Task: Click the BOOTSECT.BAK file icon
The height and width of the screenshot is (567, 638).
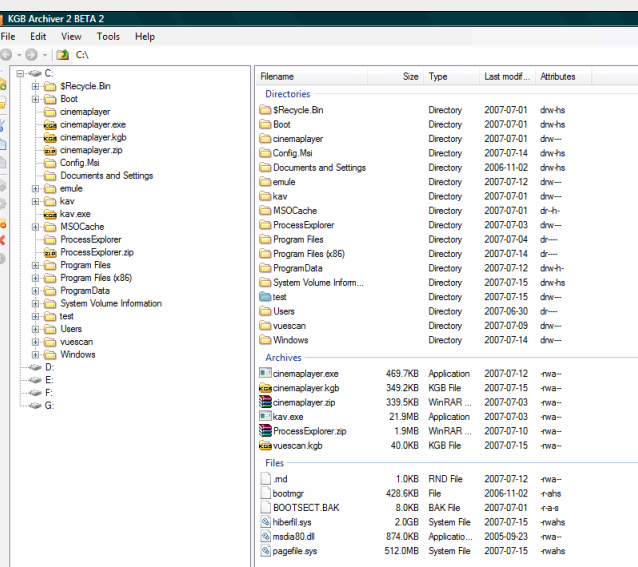Action: pos(265,508)
